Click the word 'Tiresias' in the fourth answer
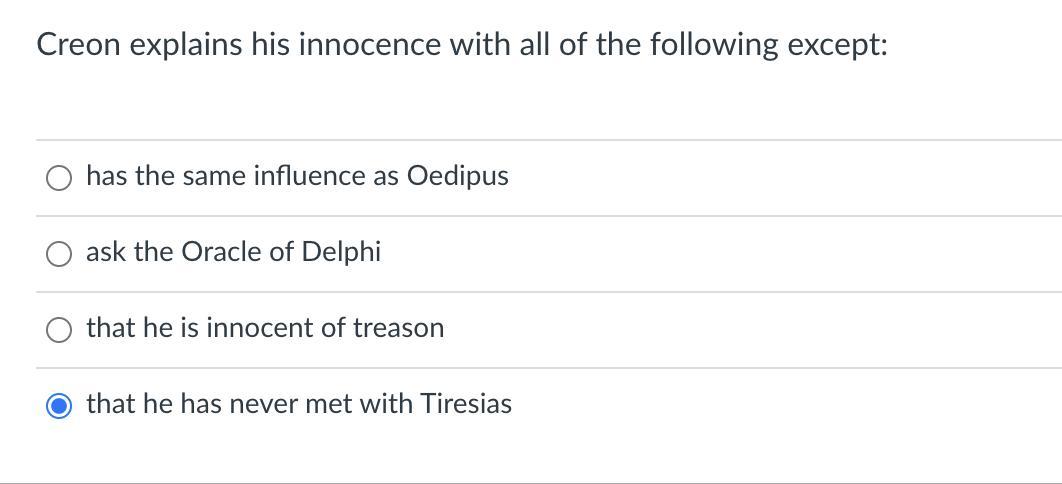 click(466, 404)
